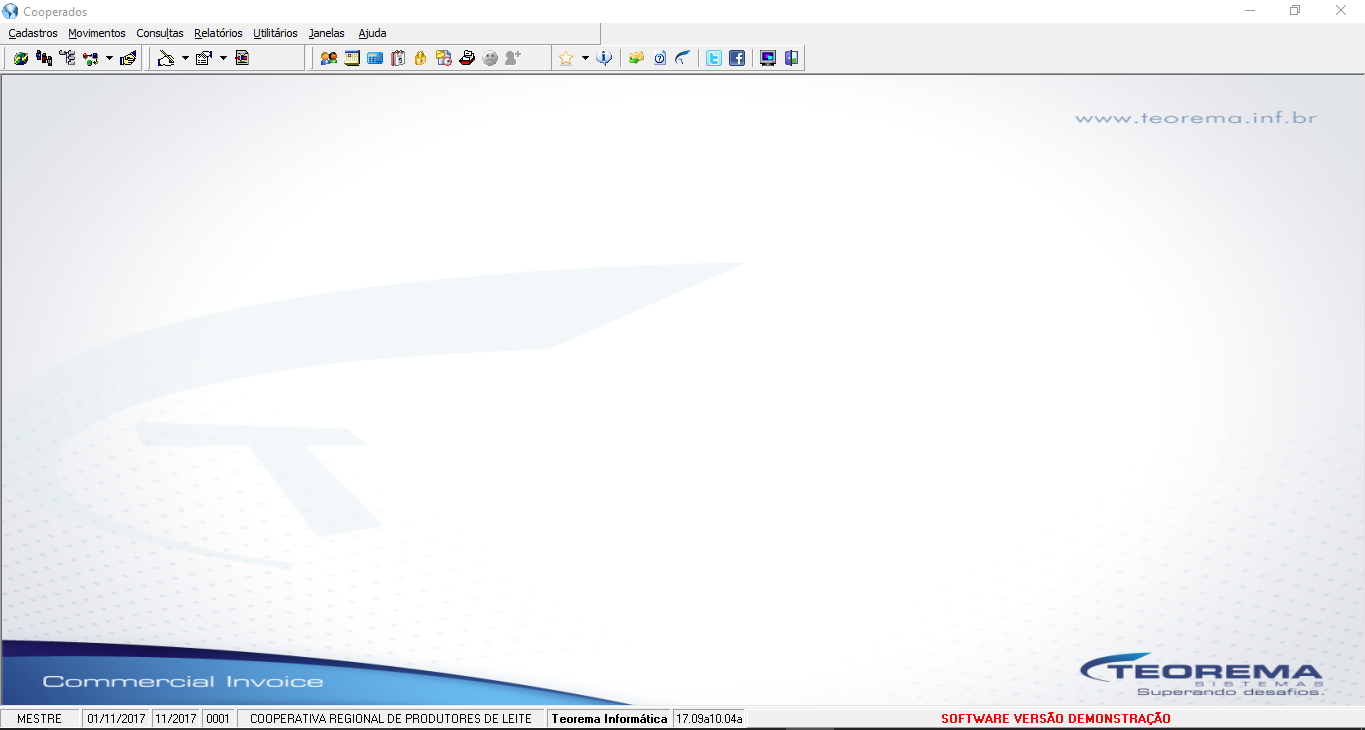Open the Movimentos menu
1365x730 pixels.
tap(97, 33)
